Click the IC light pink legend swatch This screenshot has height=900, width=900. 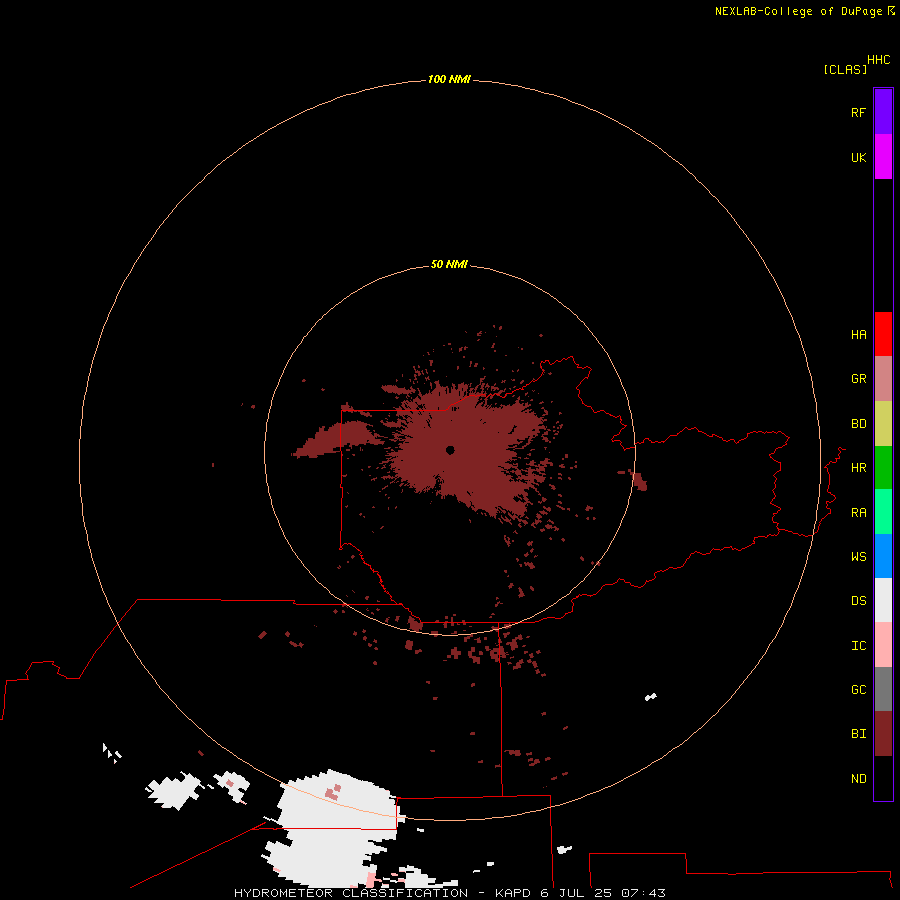(883, 645)
